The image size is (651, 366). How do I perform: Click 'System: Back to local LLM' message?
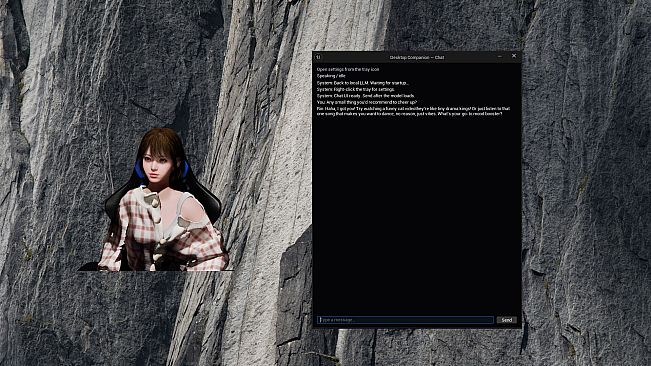click(x=363, y=83)
